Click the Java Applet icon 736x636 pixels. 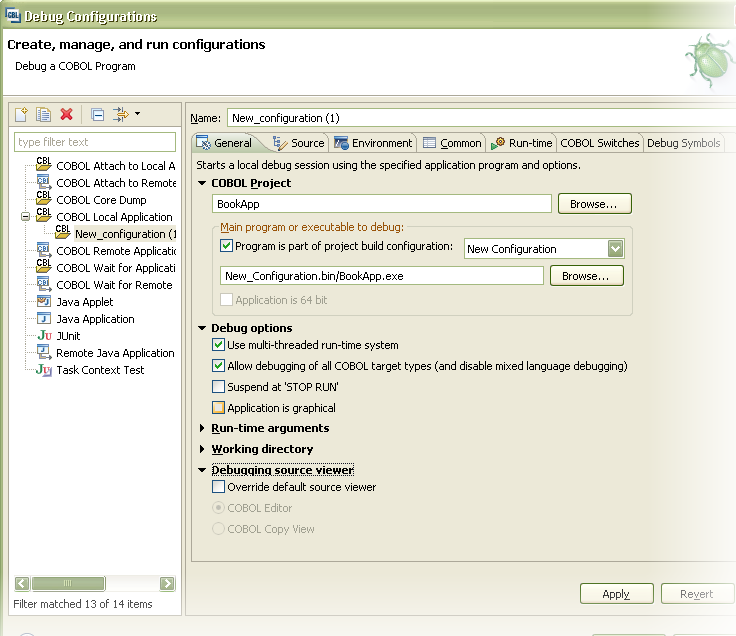[x=44, y=301]
